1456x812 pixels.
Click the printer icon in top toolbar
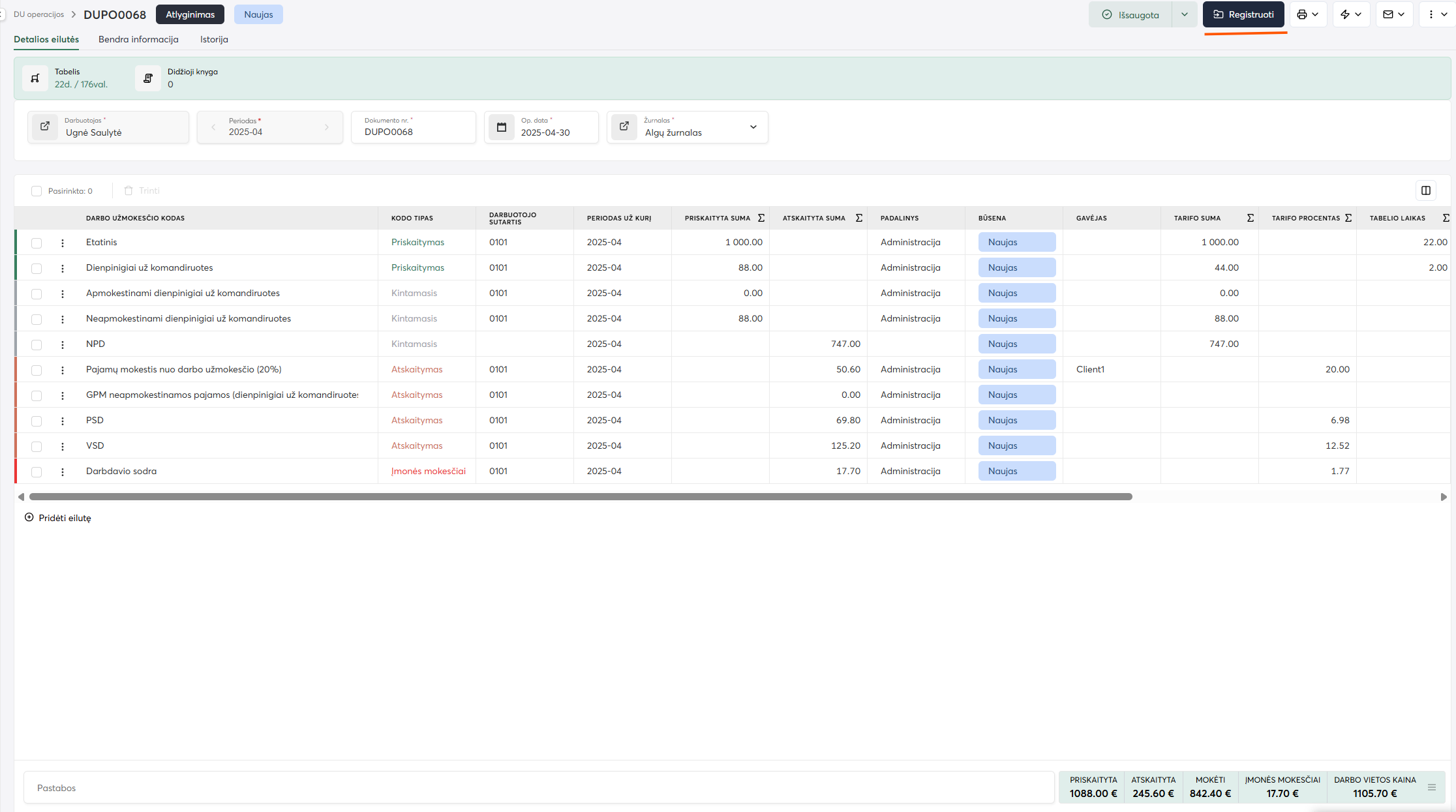[1302, 14]
